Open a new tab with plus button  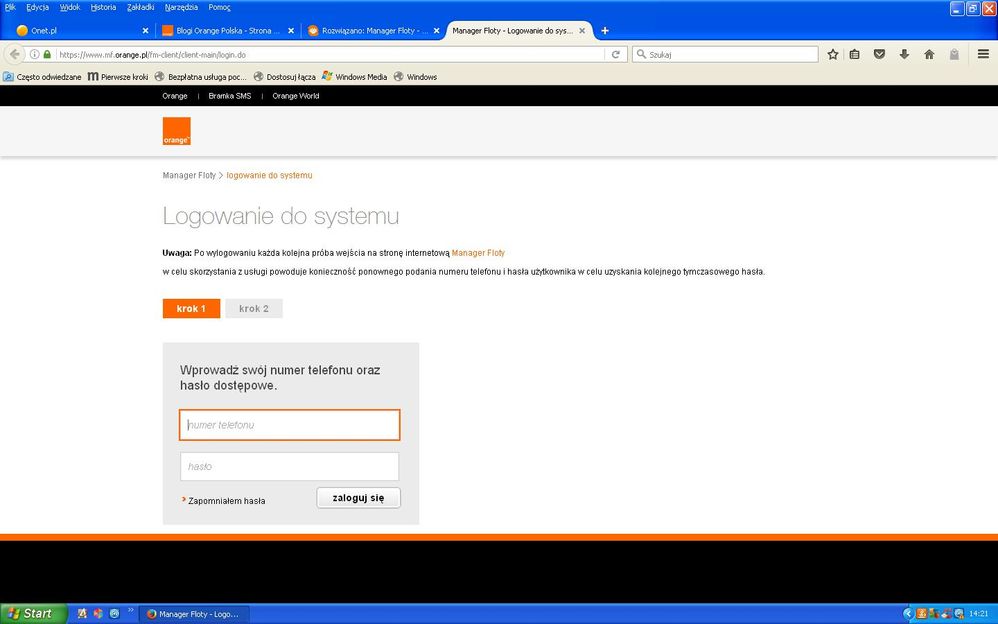click(605, 30)
